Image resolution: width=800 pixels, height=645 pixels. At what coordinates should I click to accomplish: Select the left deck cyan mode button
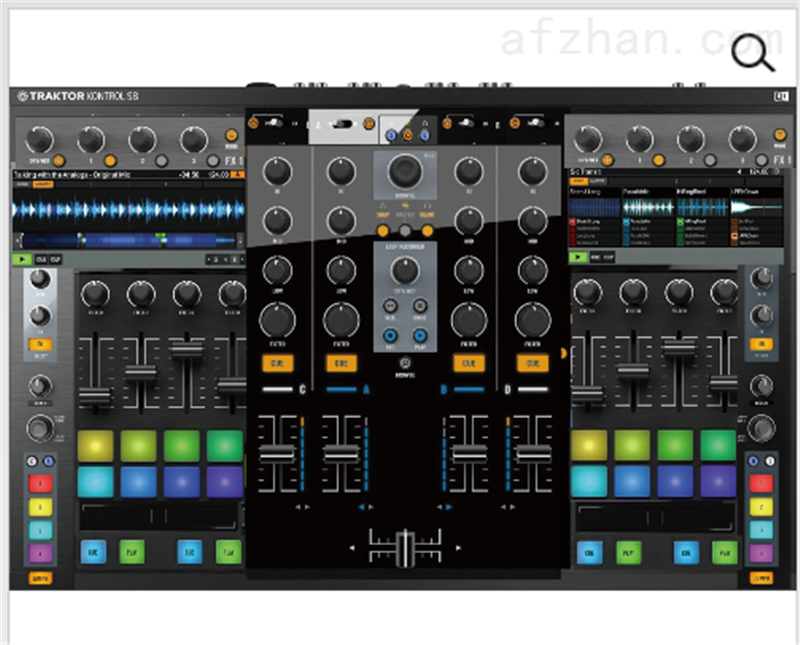tap(40, 530)
